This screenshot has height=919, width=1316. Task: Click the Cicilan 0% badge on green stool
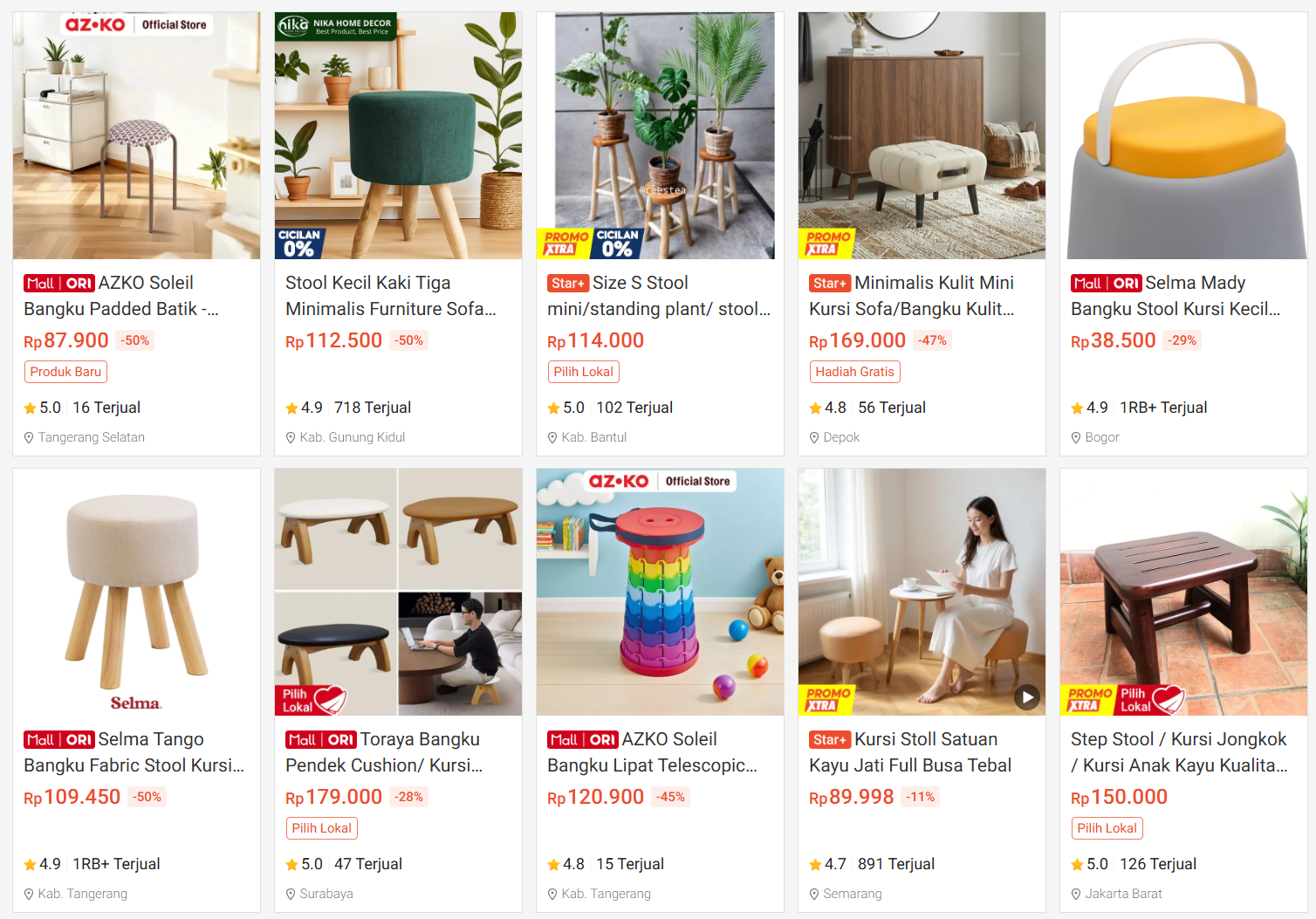(299, 243)
